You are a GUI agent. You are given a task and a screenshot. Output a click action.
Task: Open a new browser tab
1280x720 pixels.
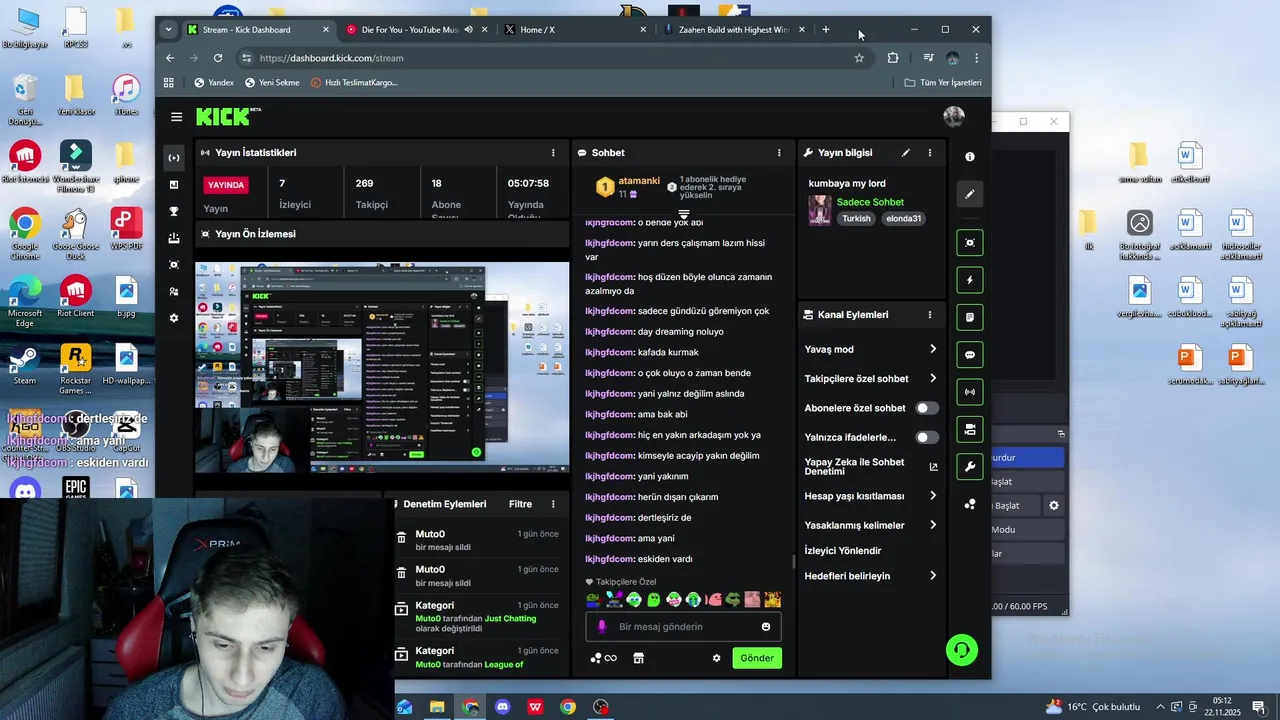(x=825, y=30)
